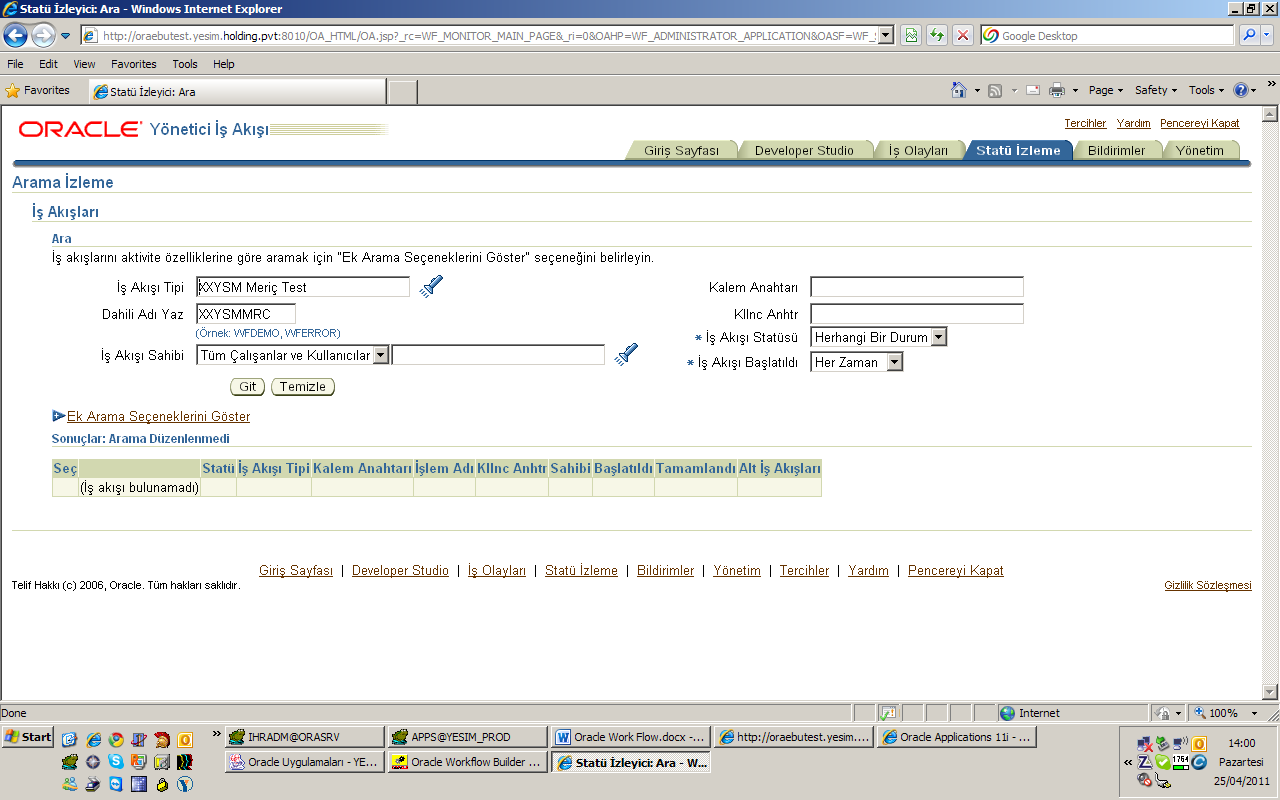Click the Back navigation arrow
1280x800 pixels.
pos(15,33)
